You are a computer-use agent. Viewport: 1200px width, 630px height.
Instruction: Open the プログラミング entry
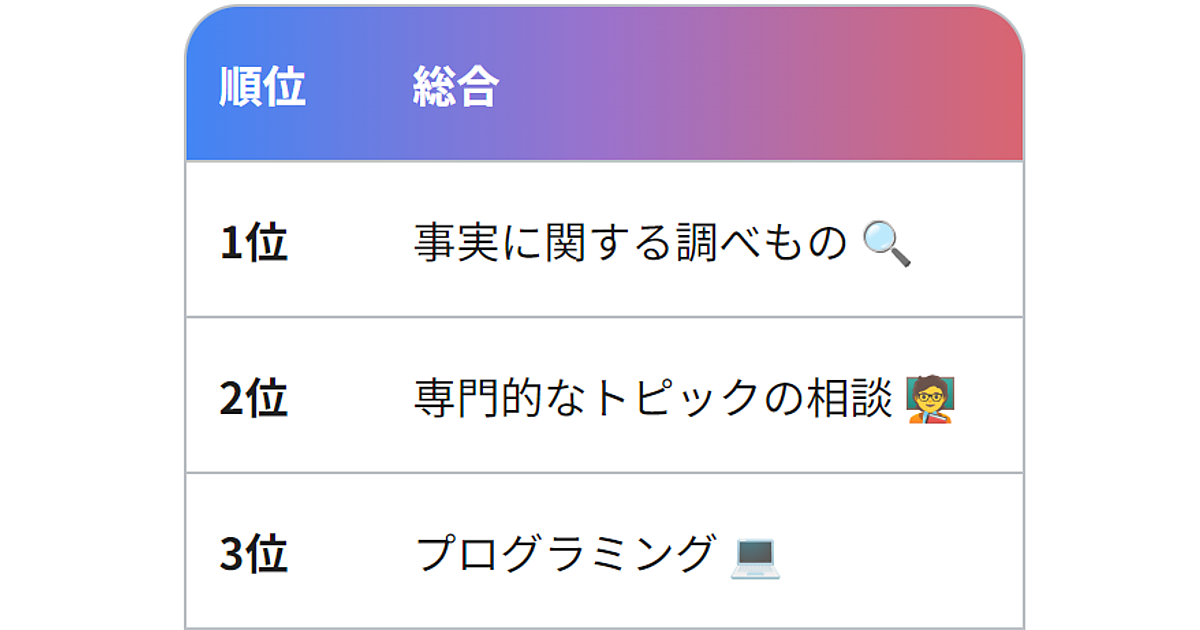coord(565,555)
